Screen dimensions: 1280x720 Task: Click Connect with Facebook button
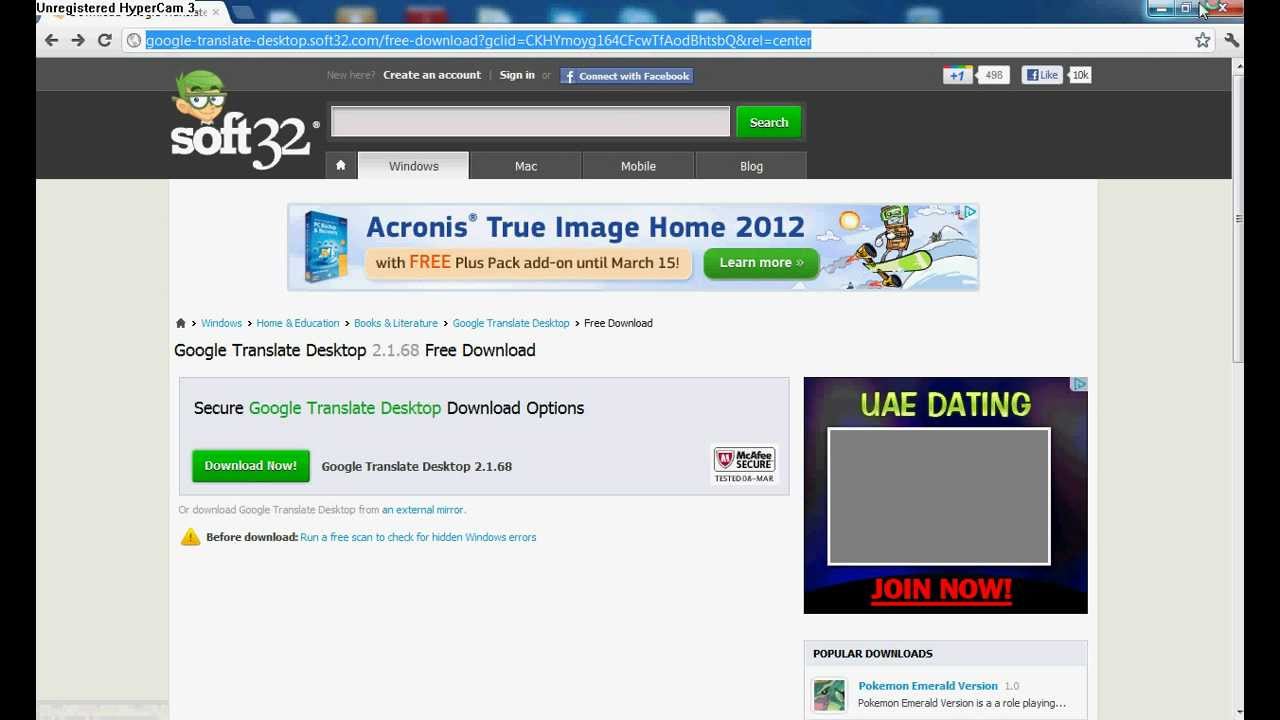627,76
